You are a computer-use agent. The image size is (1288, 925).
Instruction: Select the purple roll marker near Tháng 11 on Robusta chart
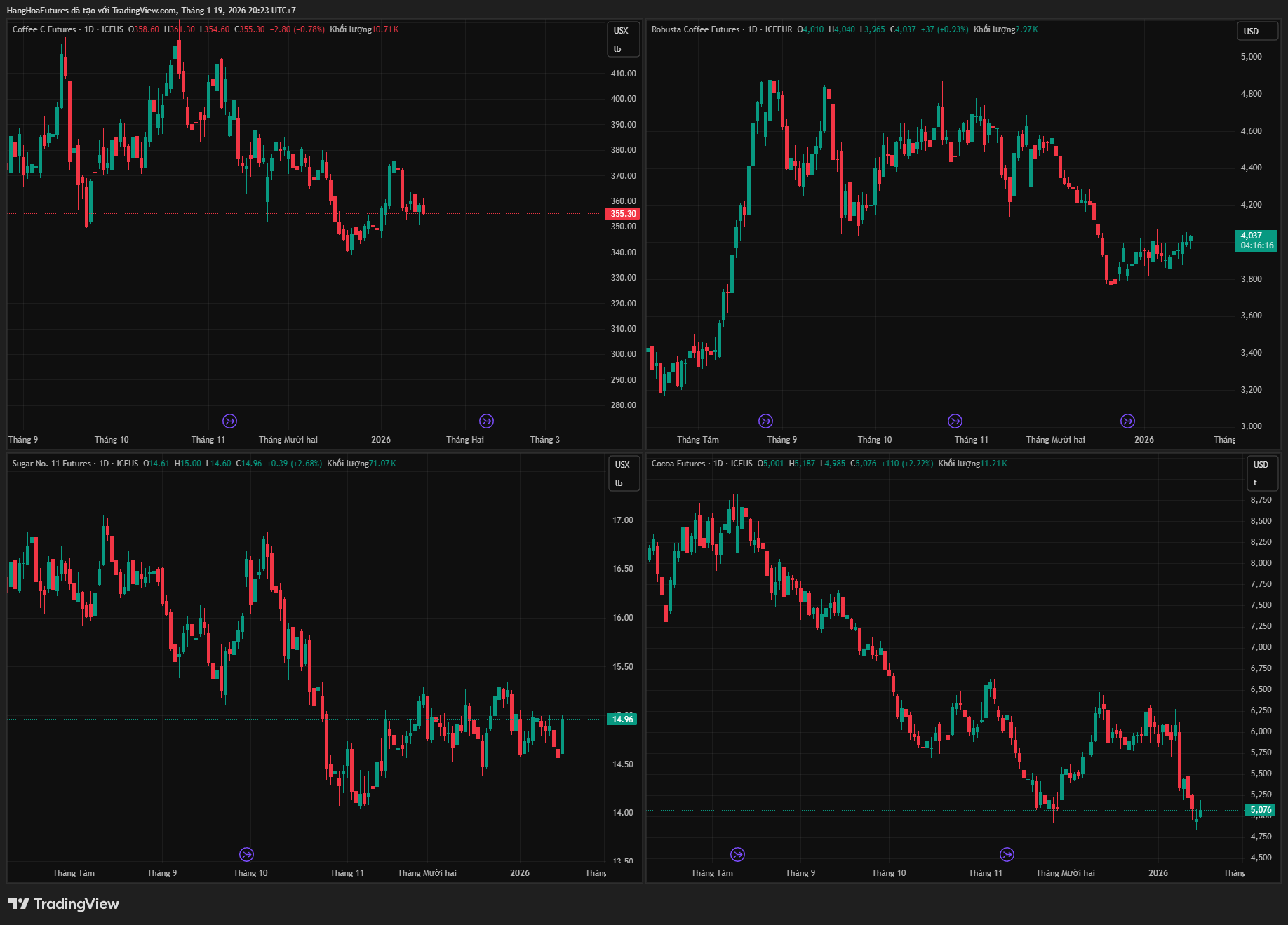coord(955,421)
